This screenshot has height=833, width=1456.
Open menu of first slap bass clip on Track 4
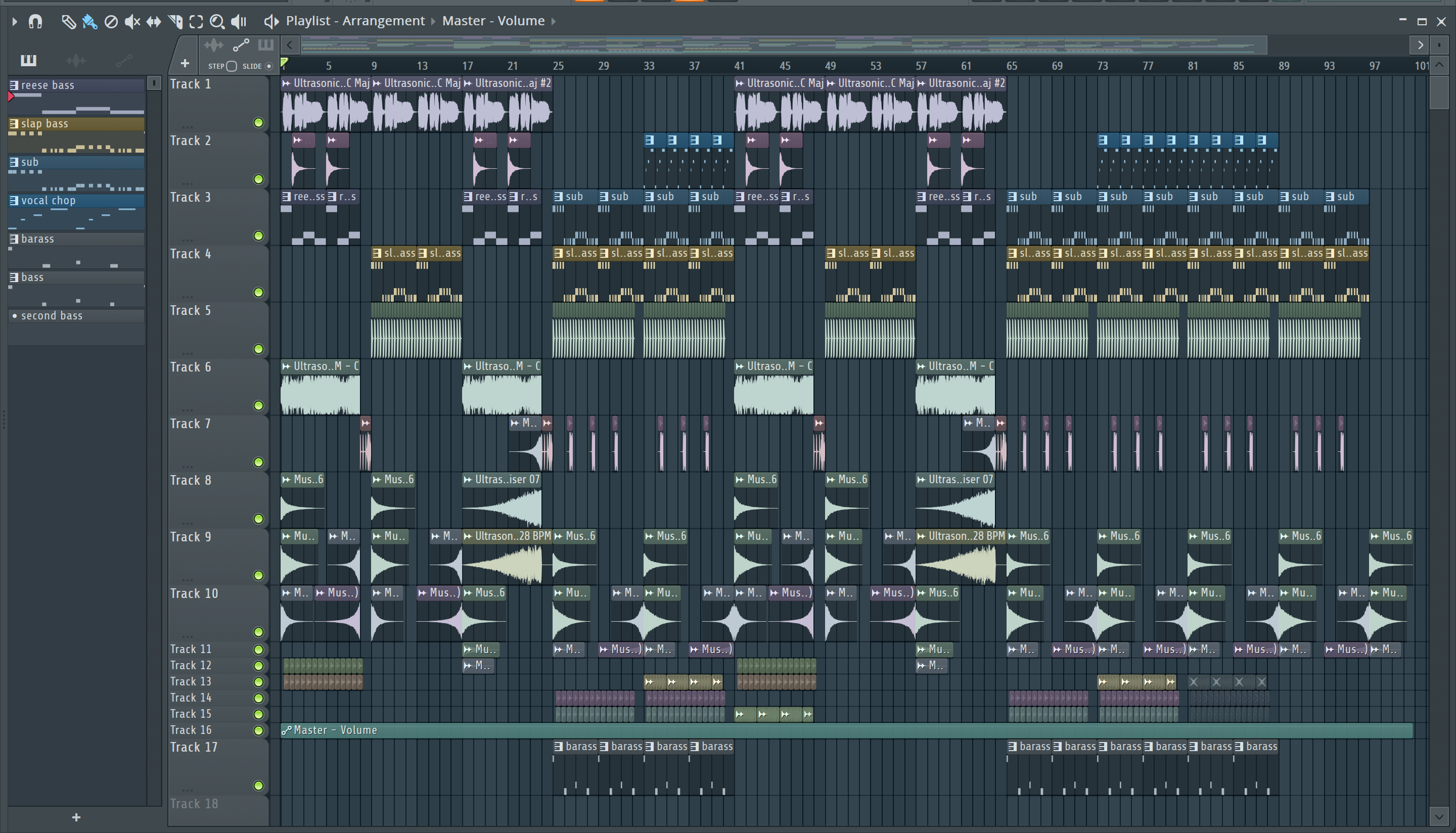click(377, 253)
